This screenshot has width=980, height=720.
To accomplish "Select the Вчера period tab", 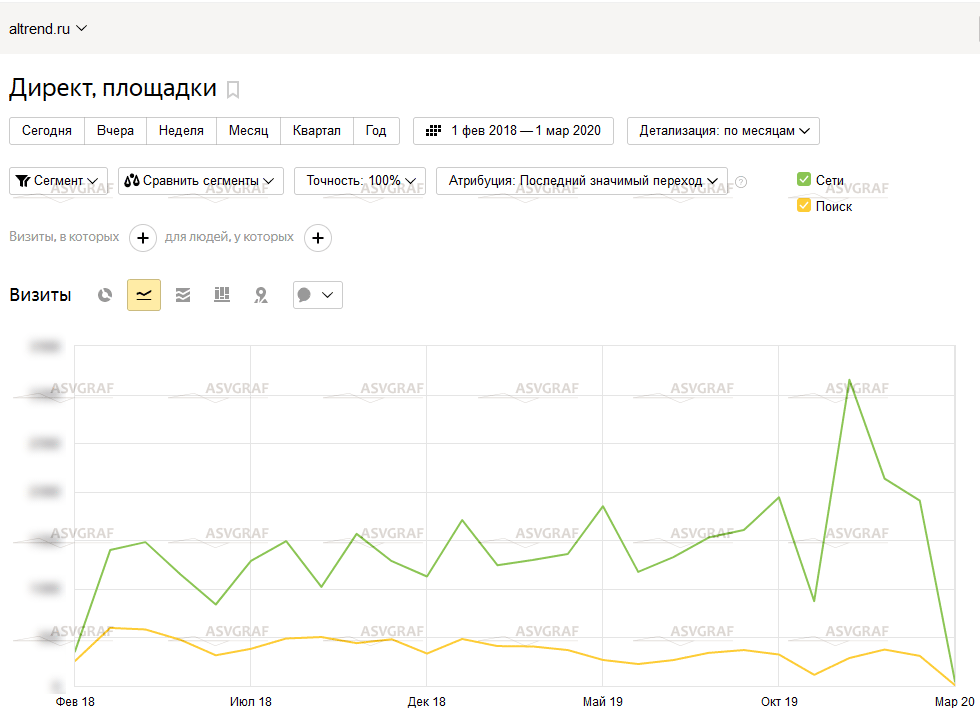I will click(115, 131).
